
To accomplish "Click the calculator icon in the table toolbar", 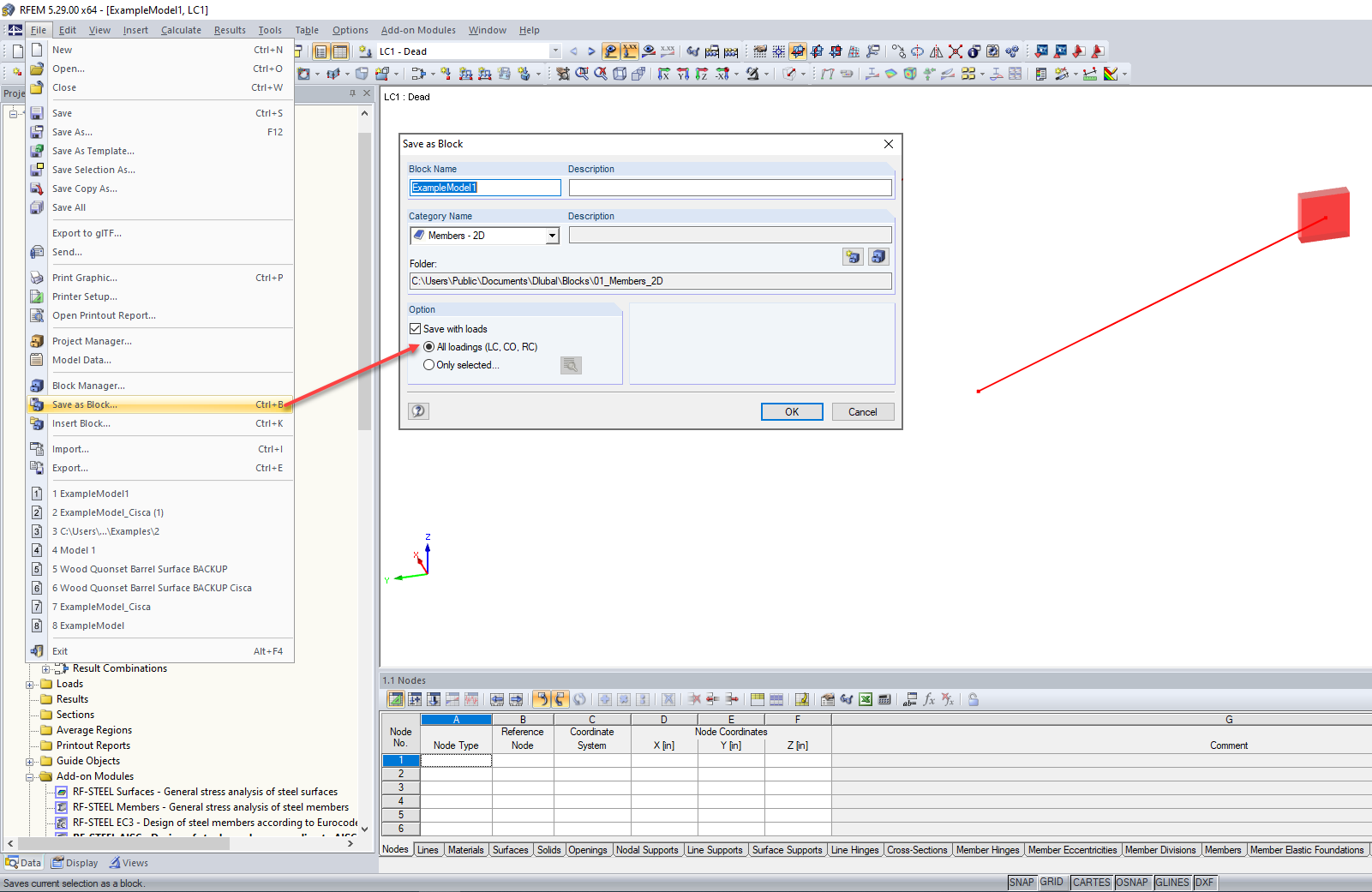I will click(884, 699).
